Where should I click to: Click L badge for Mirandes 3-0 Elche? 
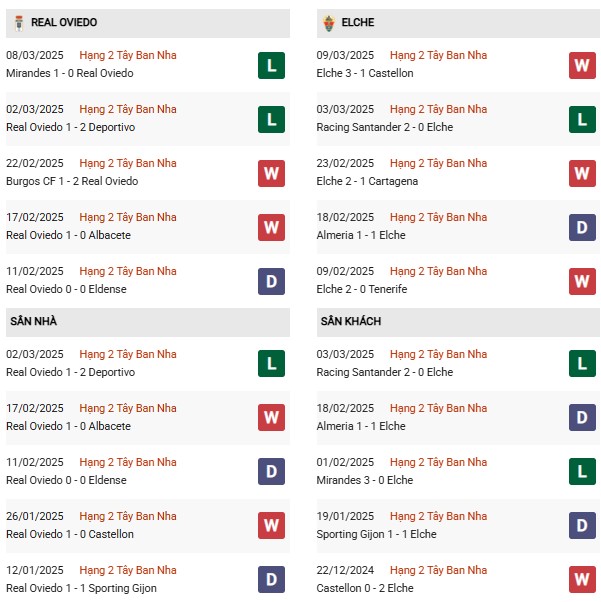coord(582,471)
